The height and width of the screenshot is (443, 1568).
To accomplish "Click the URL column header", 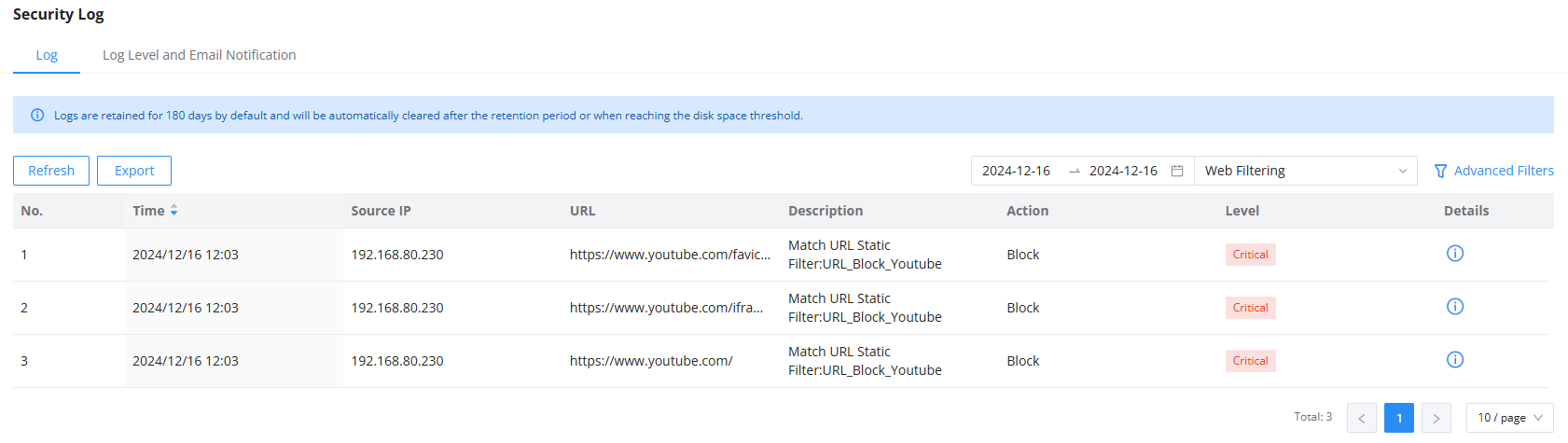I will pyautogui.click(x=582, y=211).
